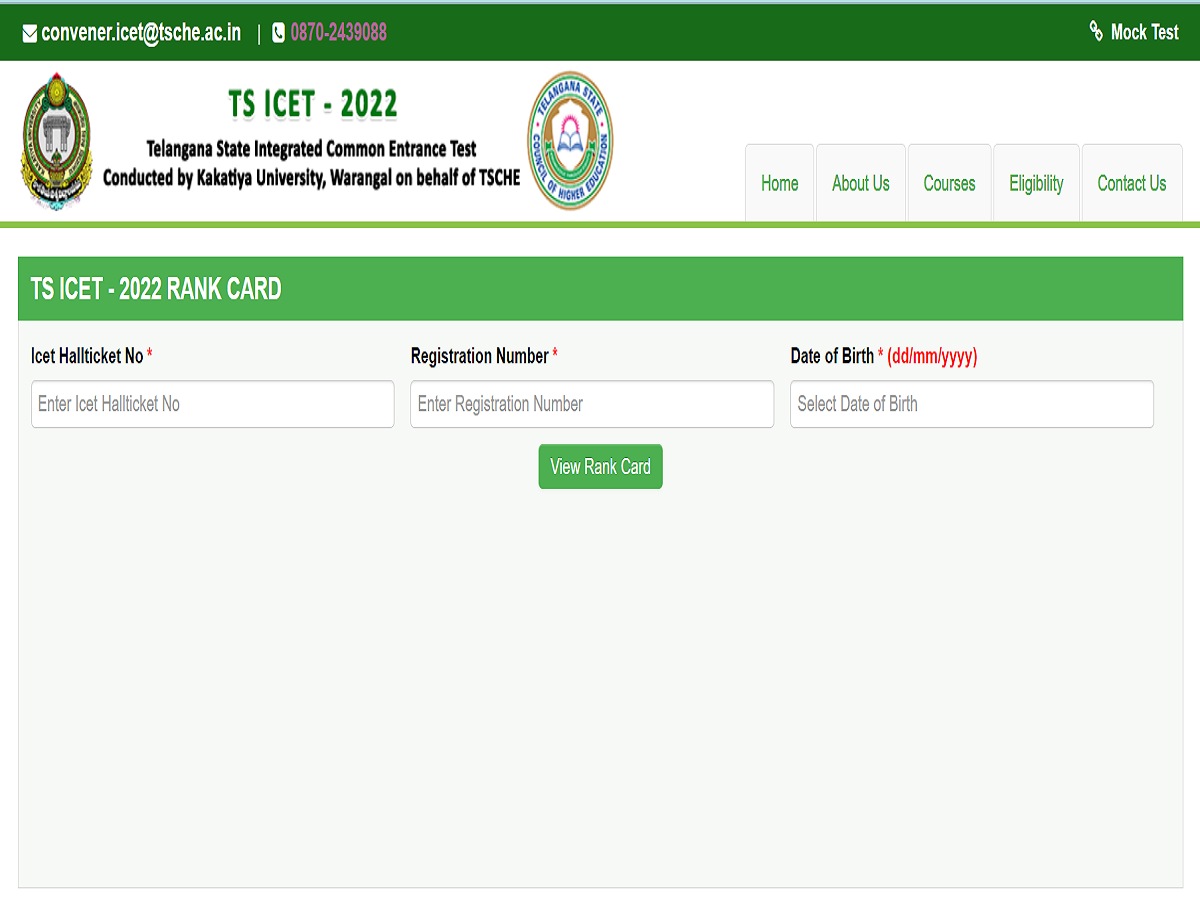Click the link icon beside Mock Test
Screen dimensions: 1200x900
[1096, 31]
